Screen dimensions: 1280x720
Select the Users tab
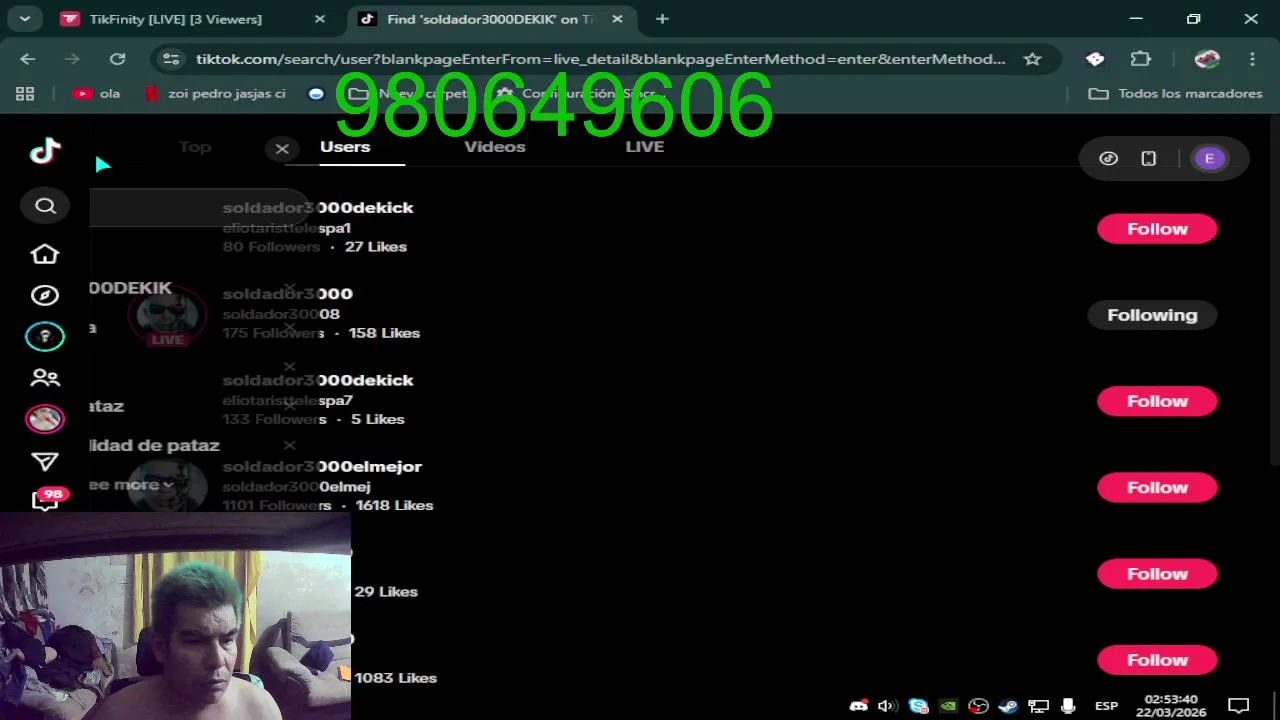345,146
